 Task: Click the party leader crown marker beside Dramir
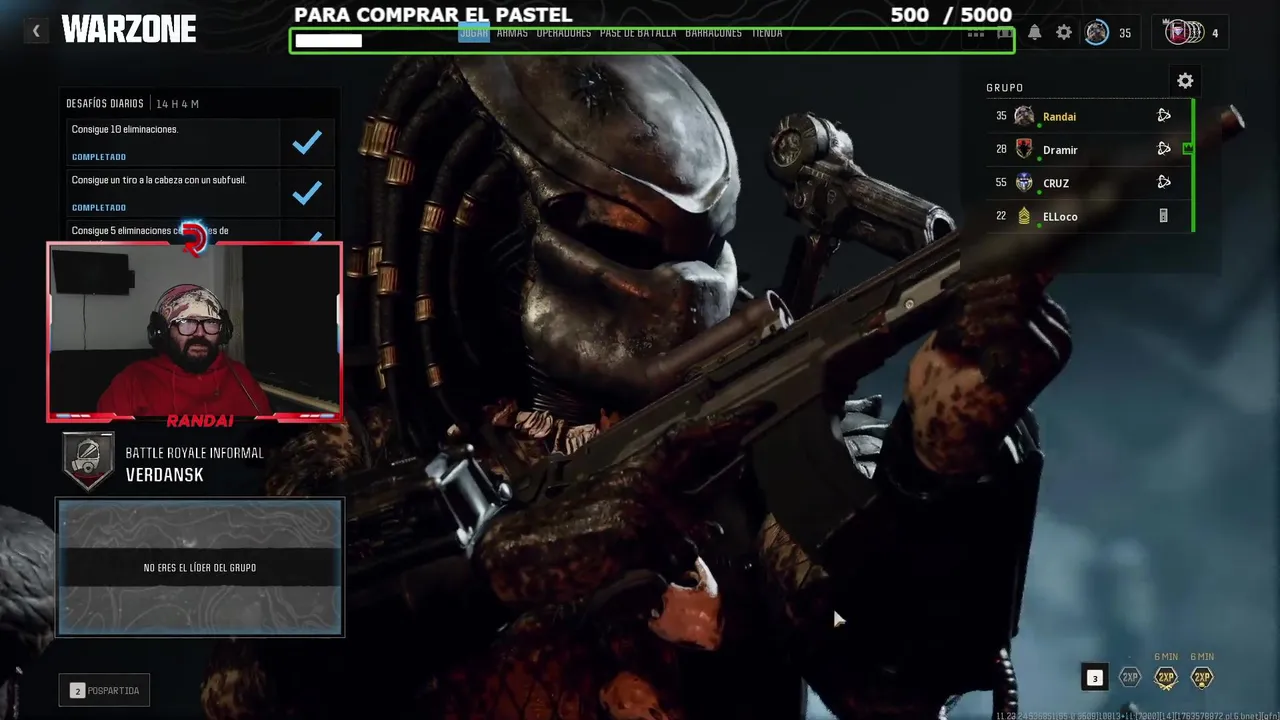click(x=1188, y=149)
